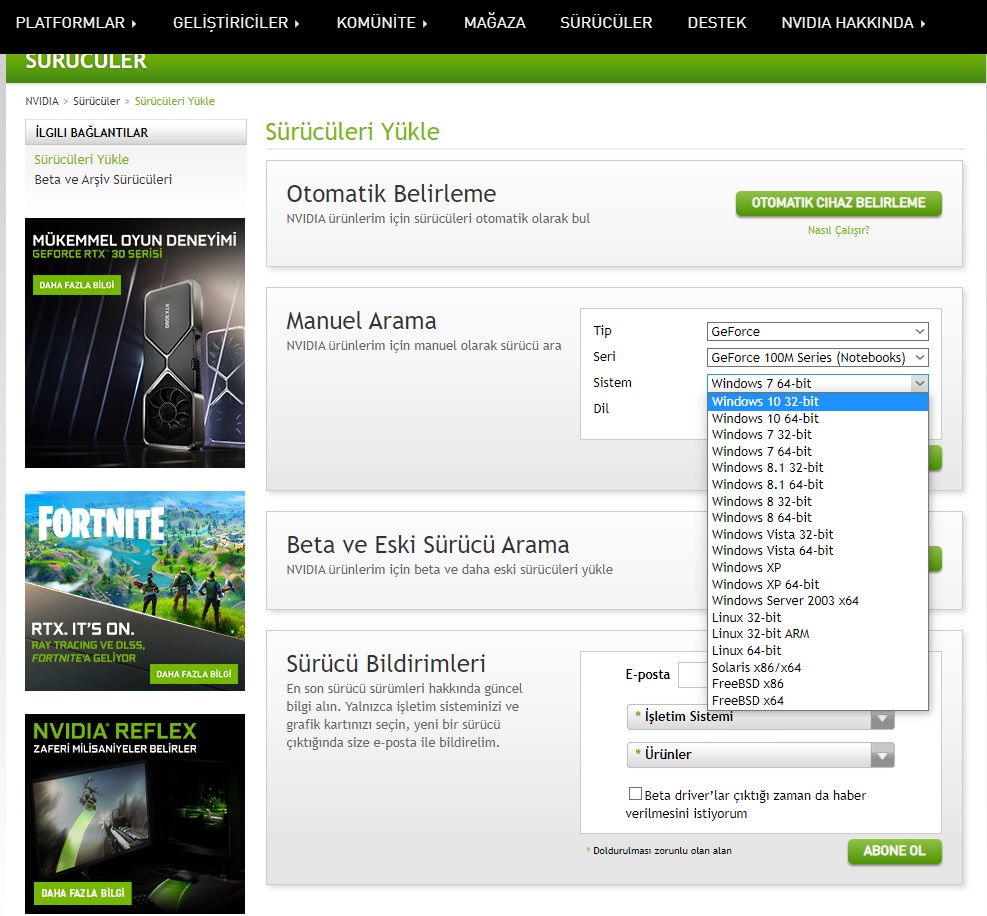This screenshot has height=916, width=987.
Task: Open Sürücüleri Yükle sidebar link
Action: tap(82, 159)
